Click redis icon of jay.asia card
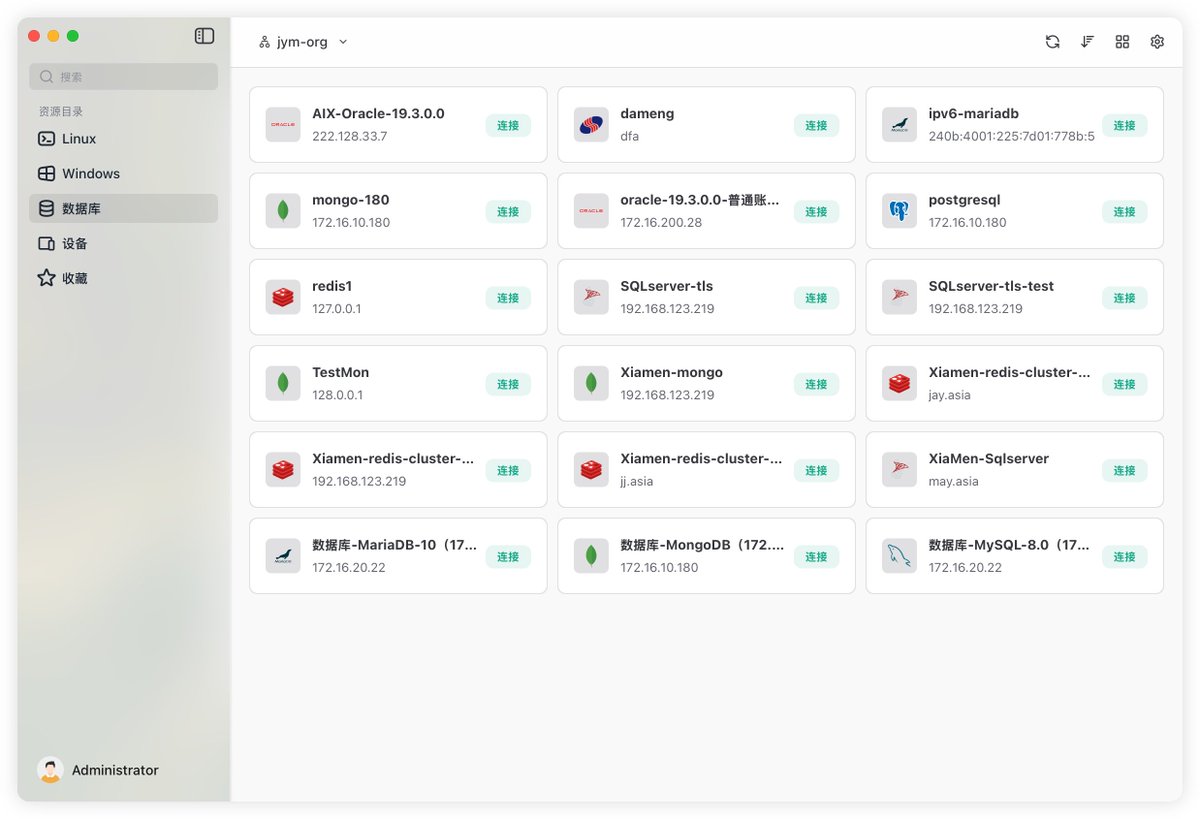Screen dimensions: 1200x819 (899, 383)
